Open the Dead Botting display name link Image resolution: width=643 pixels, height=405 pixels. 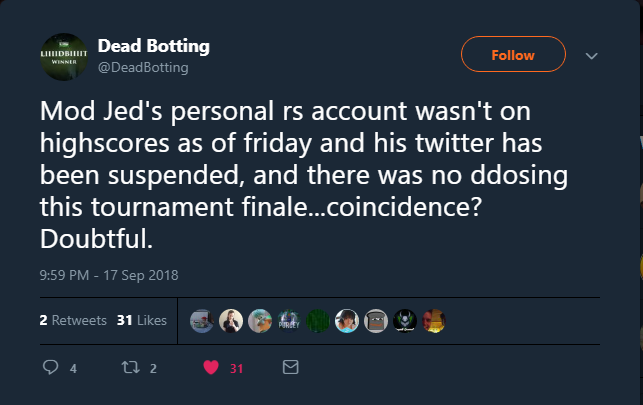(x=153, y=47)
